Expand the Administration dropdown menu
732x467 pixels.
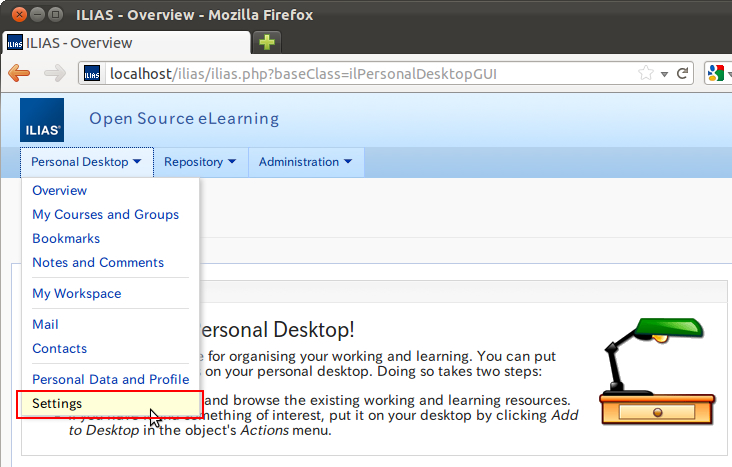point(305,162)
